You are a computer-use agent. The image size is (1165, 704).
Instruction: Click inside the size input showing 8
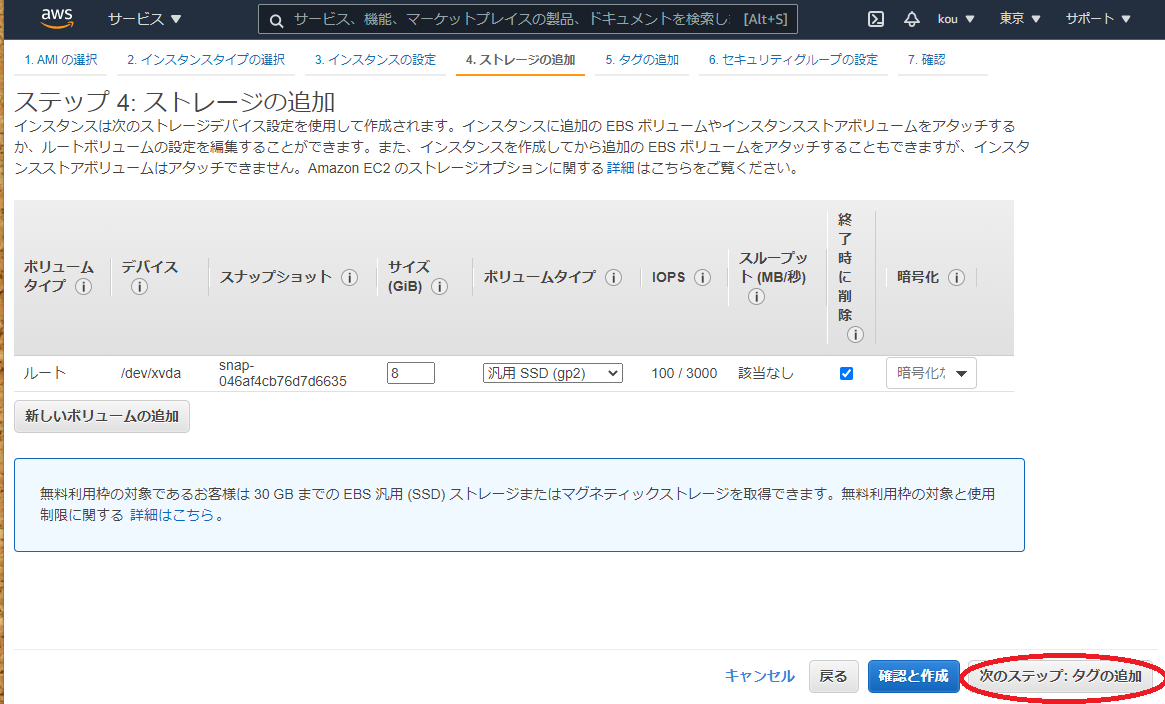410,371
